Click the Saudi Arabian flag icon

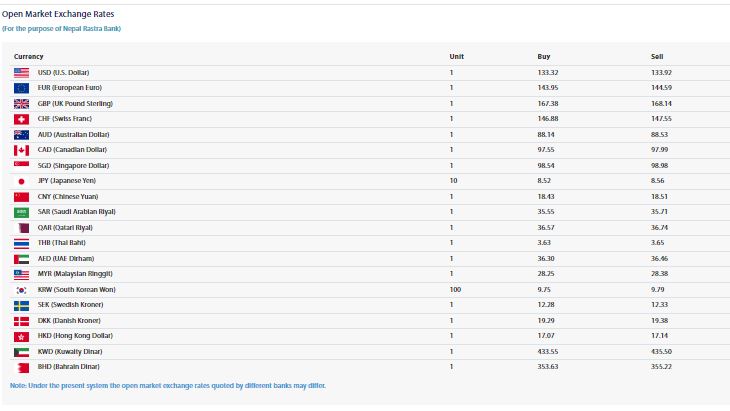click(21, 212)
